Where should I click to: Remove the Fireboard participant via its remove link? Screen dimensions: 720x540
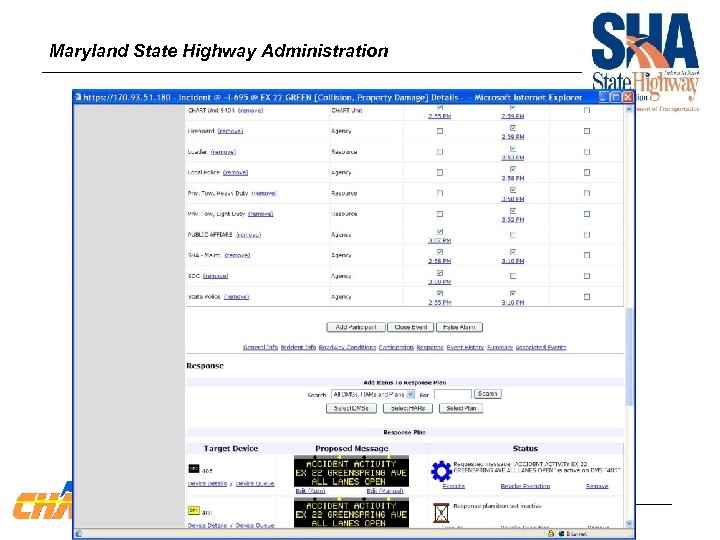pyautogui.click(x=230, y=131)
